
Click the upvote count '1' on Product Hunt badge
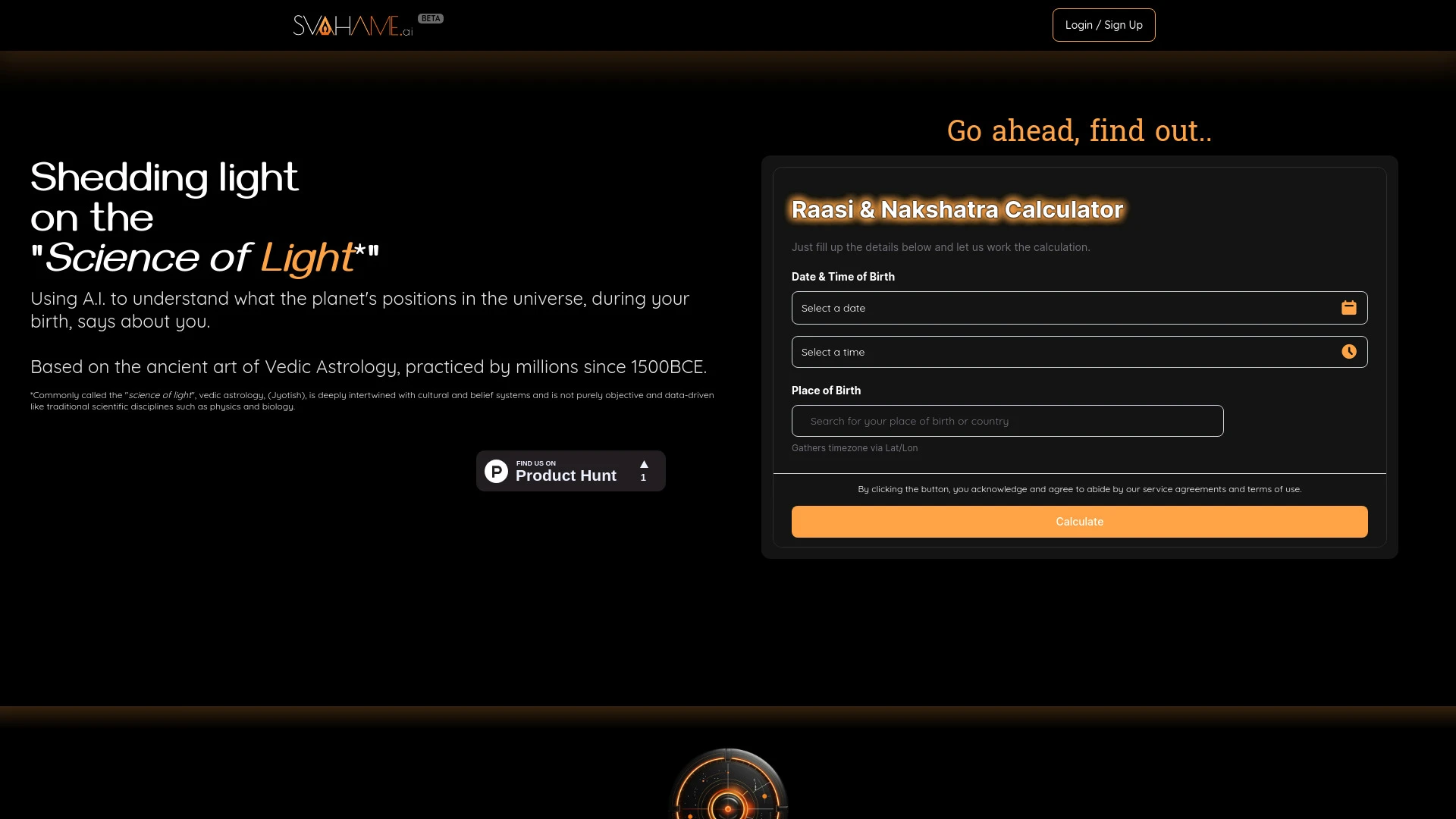643,477
